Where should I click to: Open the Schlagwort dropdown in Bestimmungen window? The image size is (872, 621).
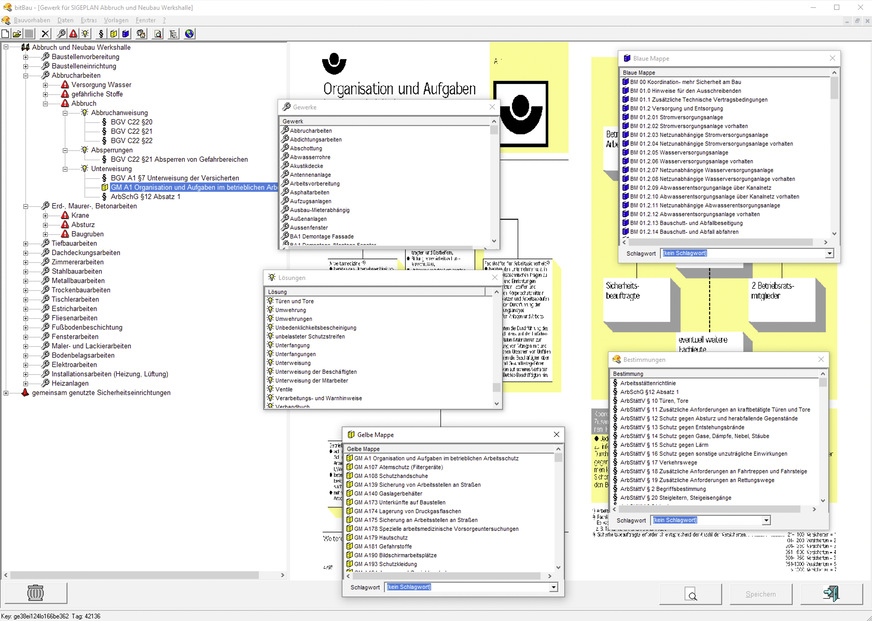click(x=766, y=520)
